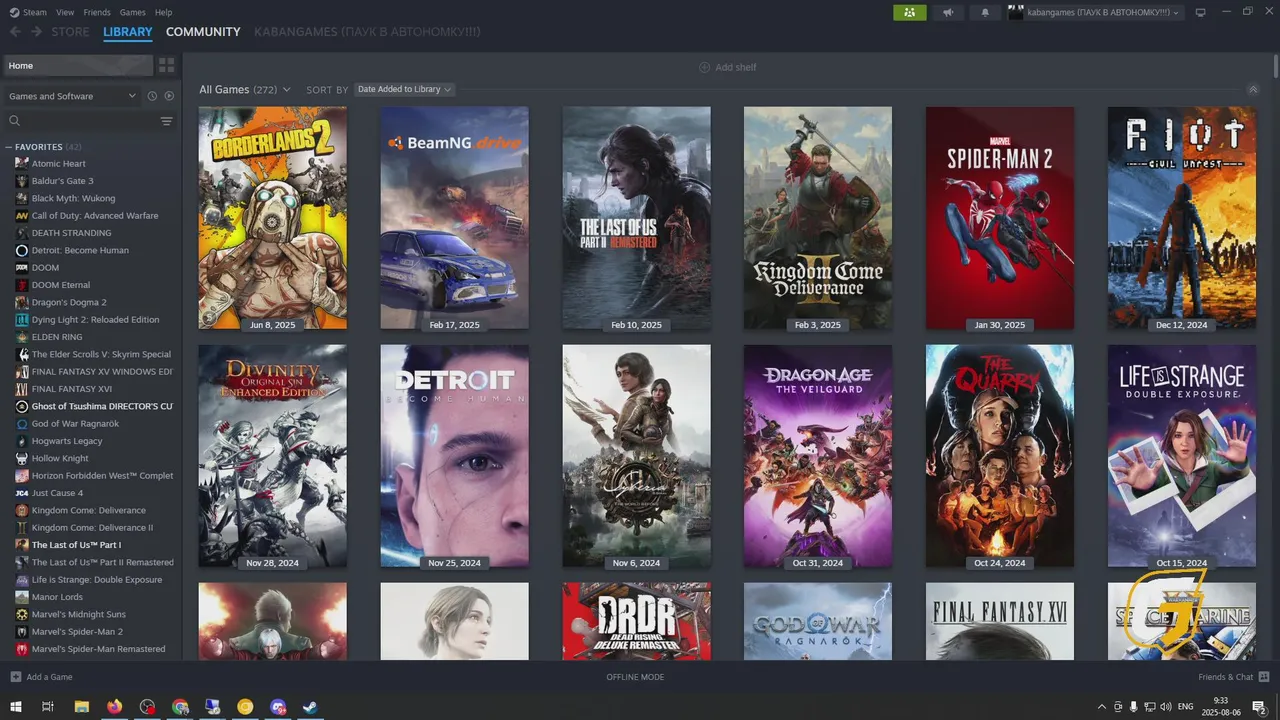
Task: Click the Add a Game plus icon
Action: point(15,677)
